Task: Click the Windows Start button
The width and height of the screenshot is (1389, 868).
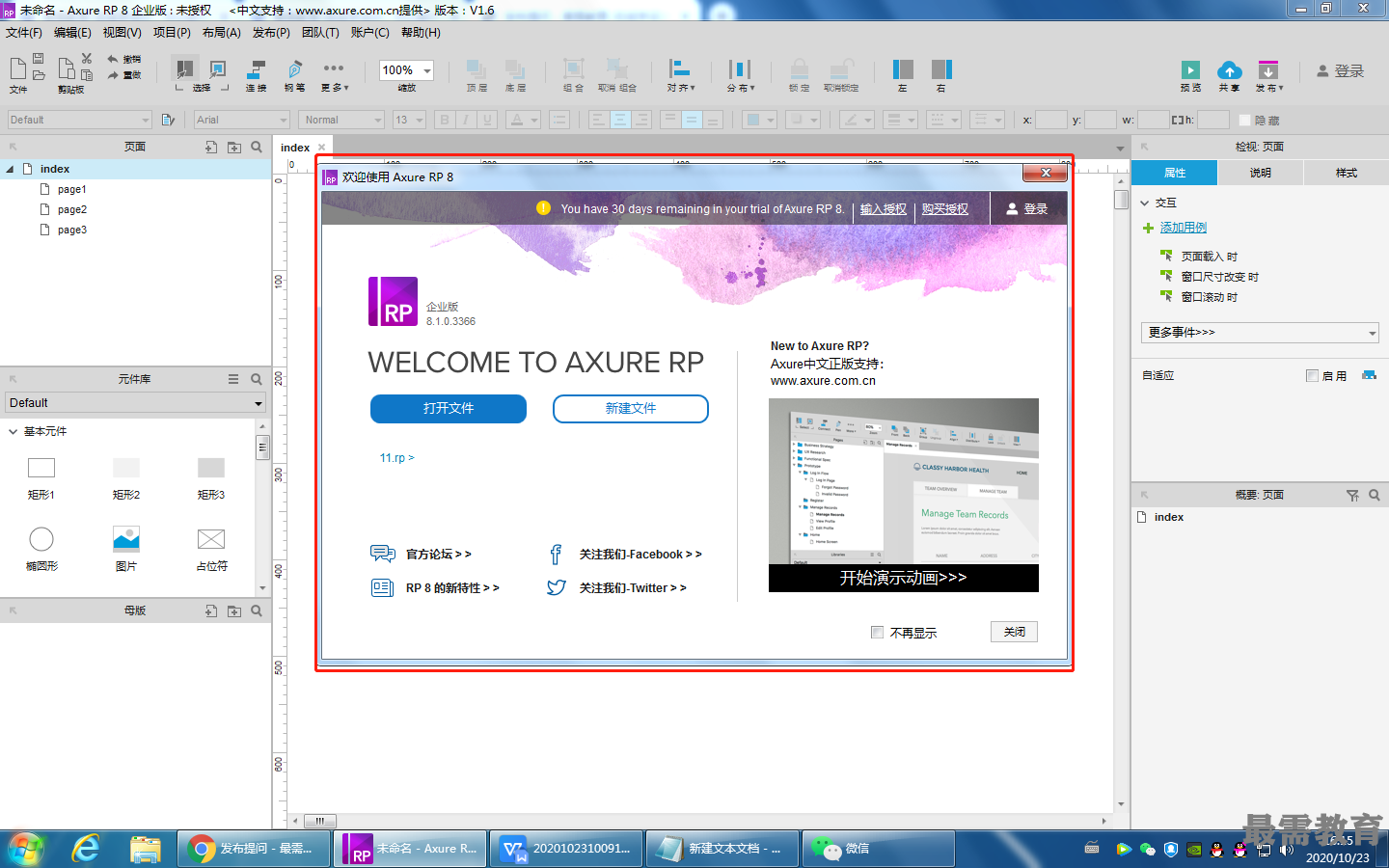Action: (26, 849)
